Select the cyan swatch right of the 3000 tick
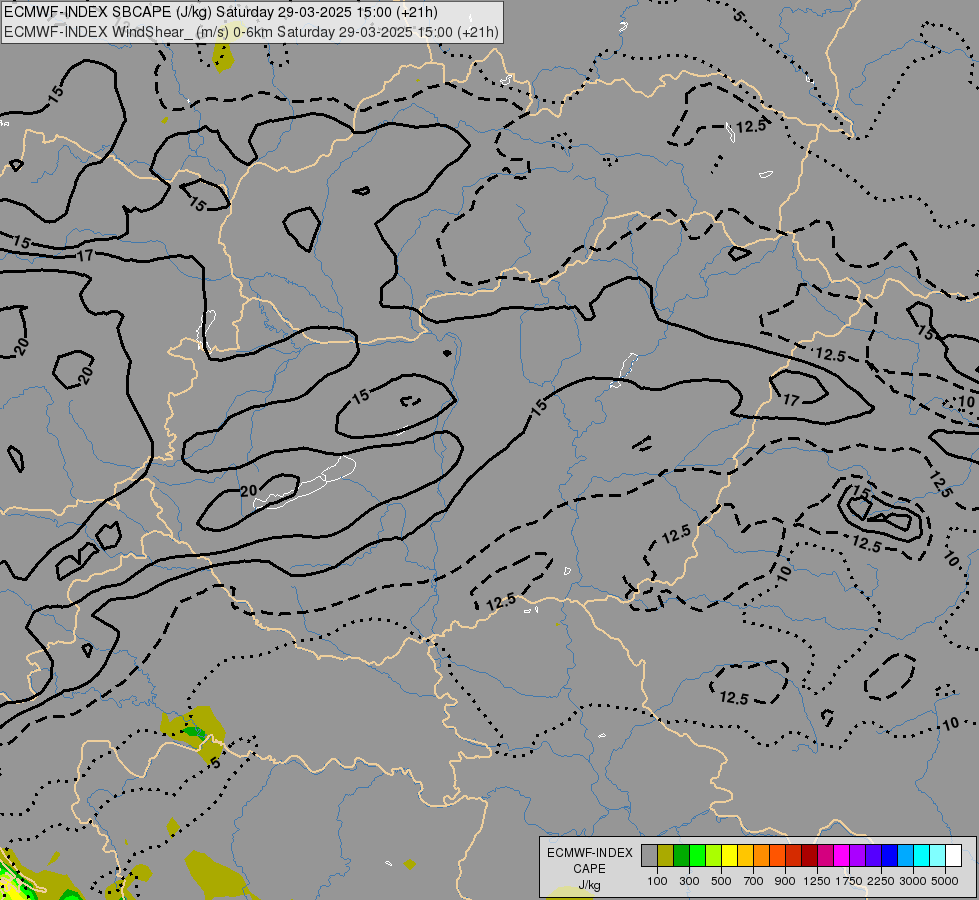The image size is (979, 900). coord(922,856)
